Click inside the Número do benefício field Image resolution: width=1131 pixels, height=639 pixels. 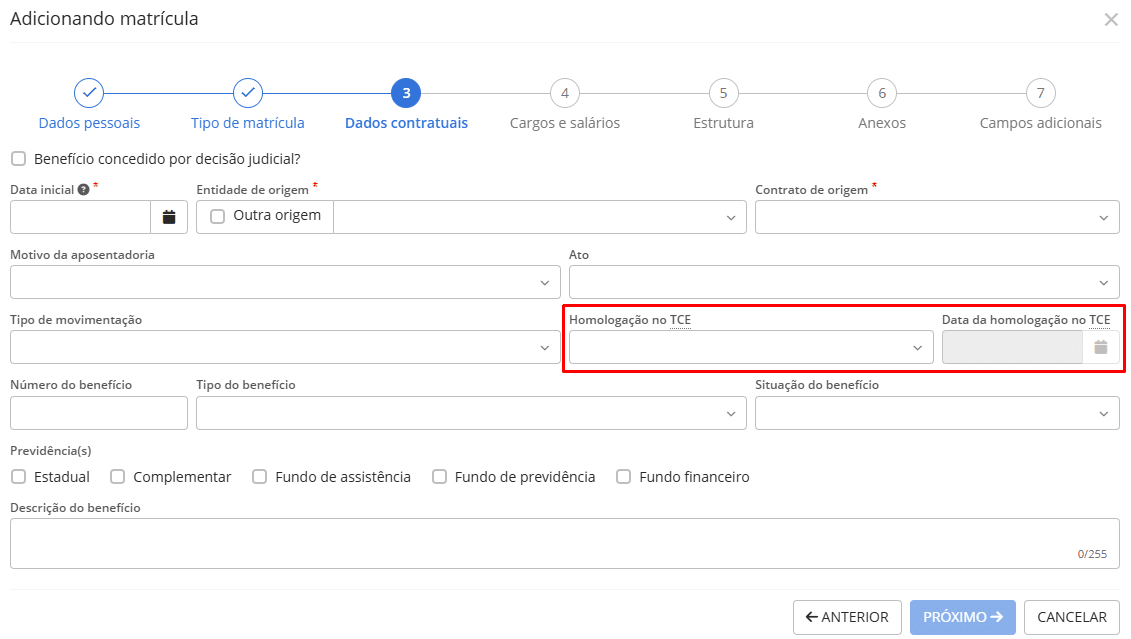tap(98, 413)
